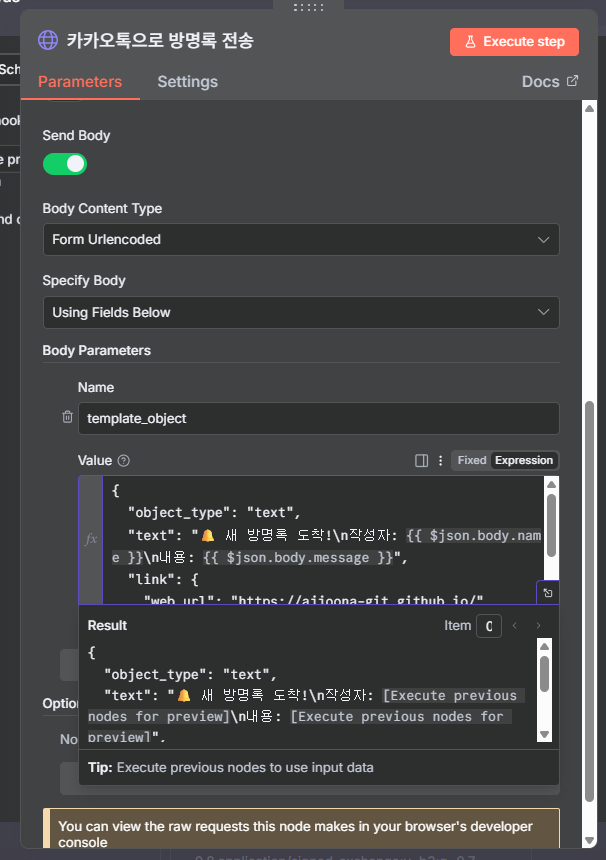Click the fx icon in the expression editor
This screenshot has height=860, width=606.
point(91,539)
